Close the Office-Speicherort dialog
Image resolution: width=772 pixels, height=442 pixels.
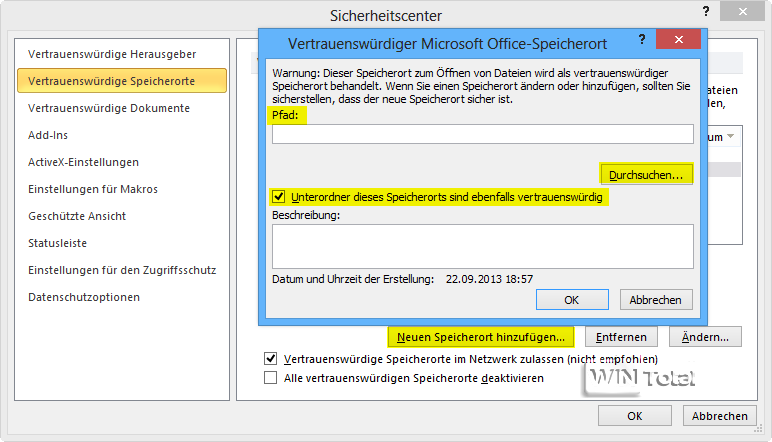click(x=679, y=41)
